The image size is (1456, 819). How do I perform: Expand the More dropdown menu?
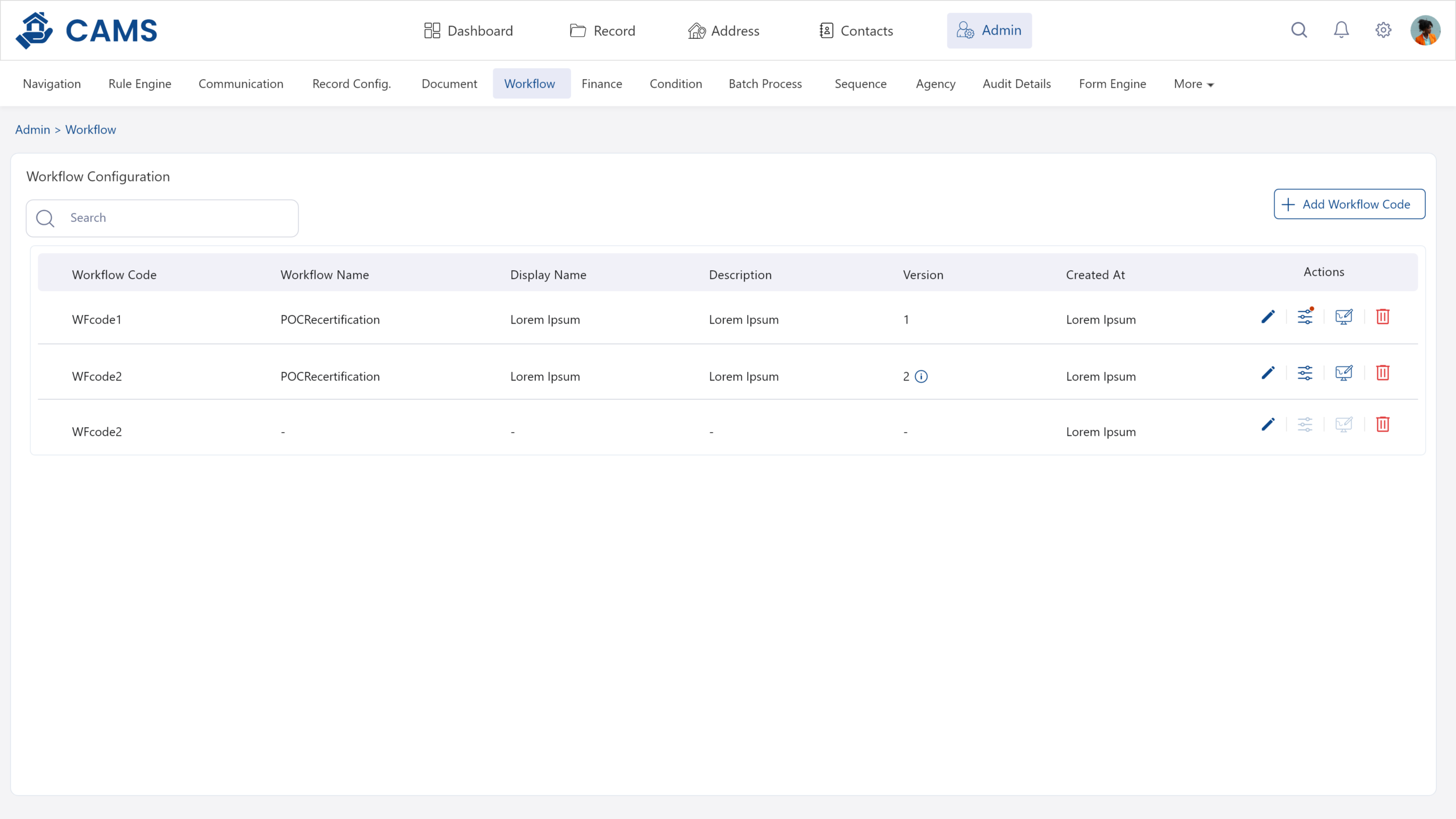1193,84
